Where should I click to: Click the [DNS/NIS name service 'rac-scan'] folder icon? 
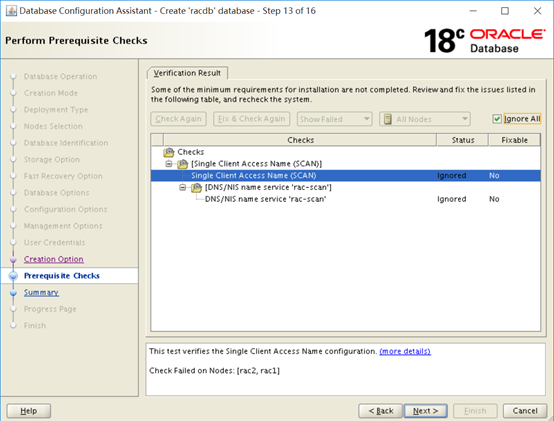196,188
